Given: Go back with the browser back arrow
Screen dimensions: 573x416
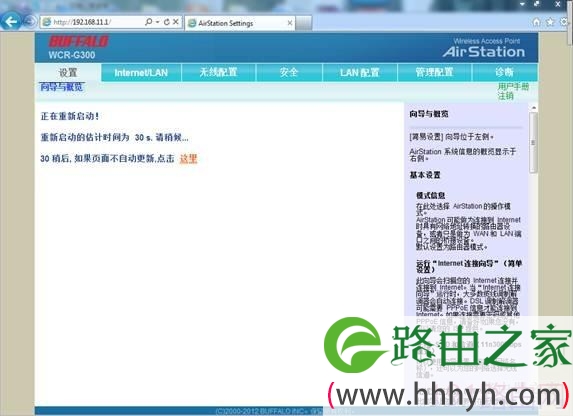Looking at the screenshot, I should click(x=10, y=22).
